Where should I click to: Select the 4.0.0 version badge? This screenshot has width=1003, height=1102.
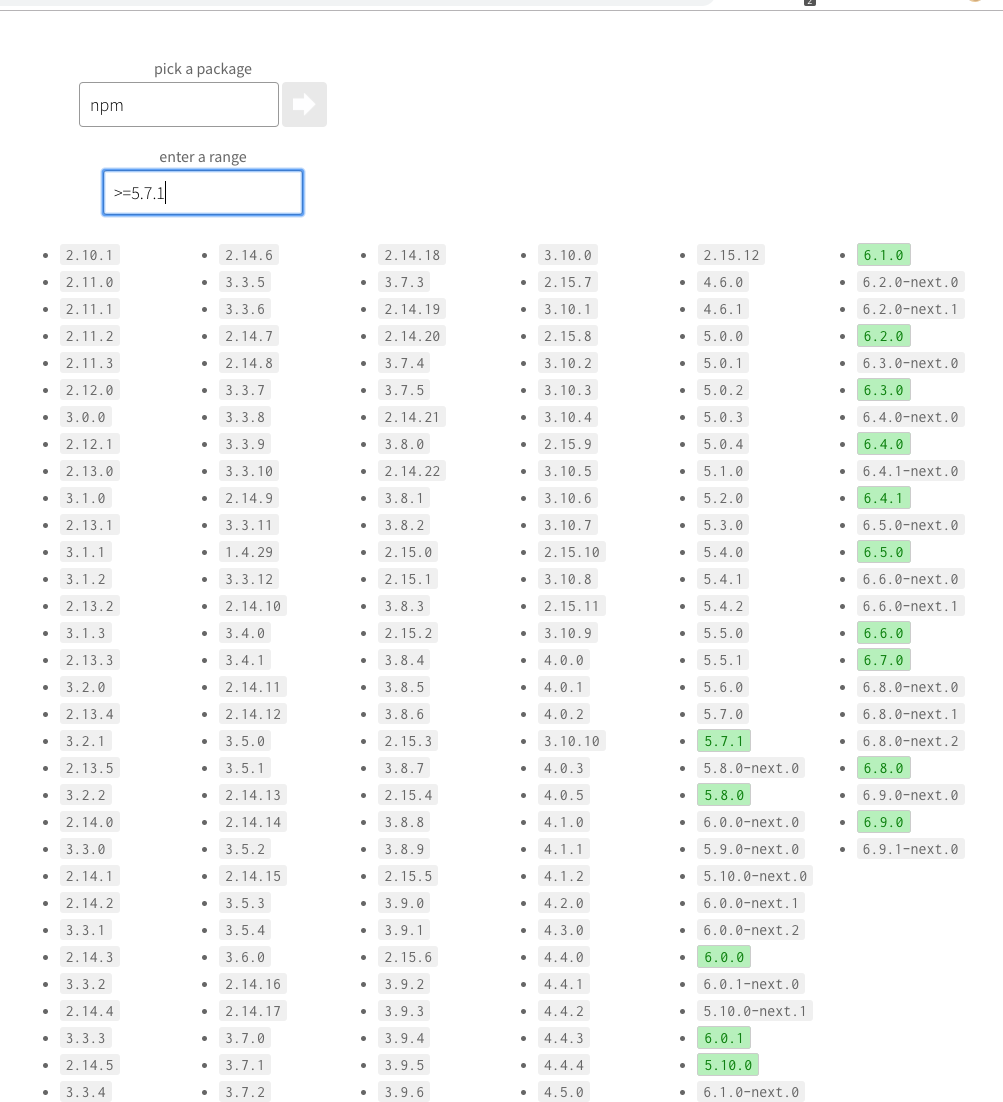point(564,660)
